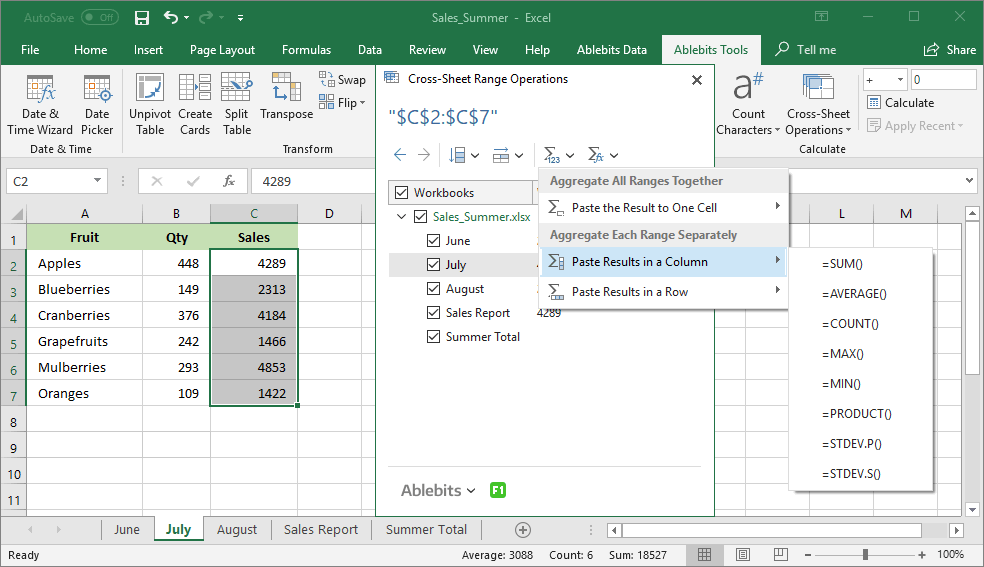Toggle the AutoSave switch

100,18
